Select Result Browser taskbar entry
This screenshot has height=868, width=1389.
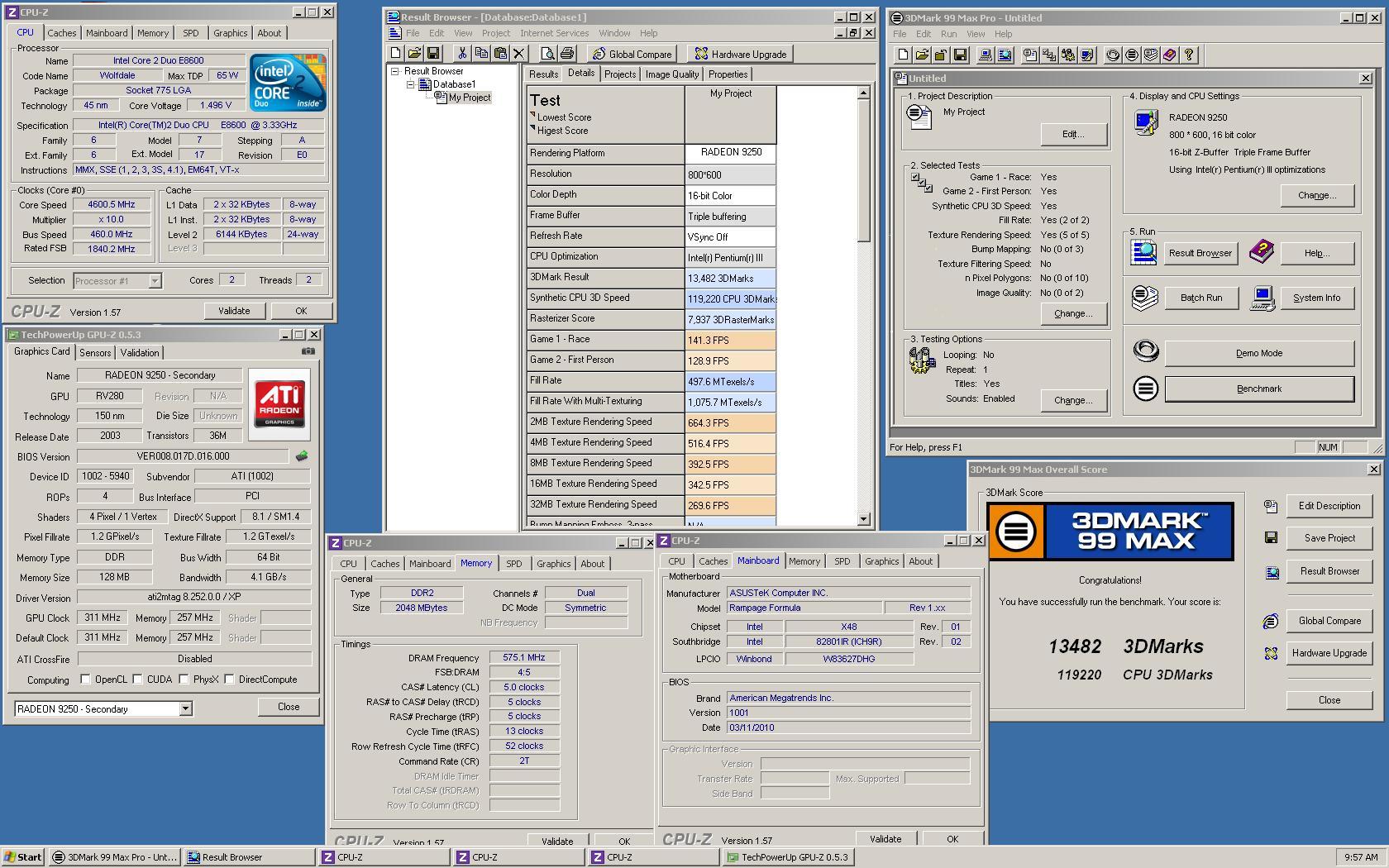[249, 857]
